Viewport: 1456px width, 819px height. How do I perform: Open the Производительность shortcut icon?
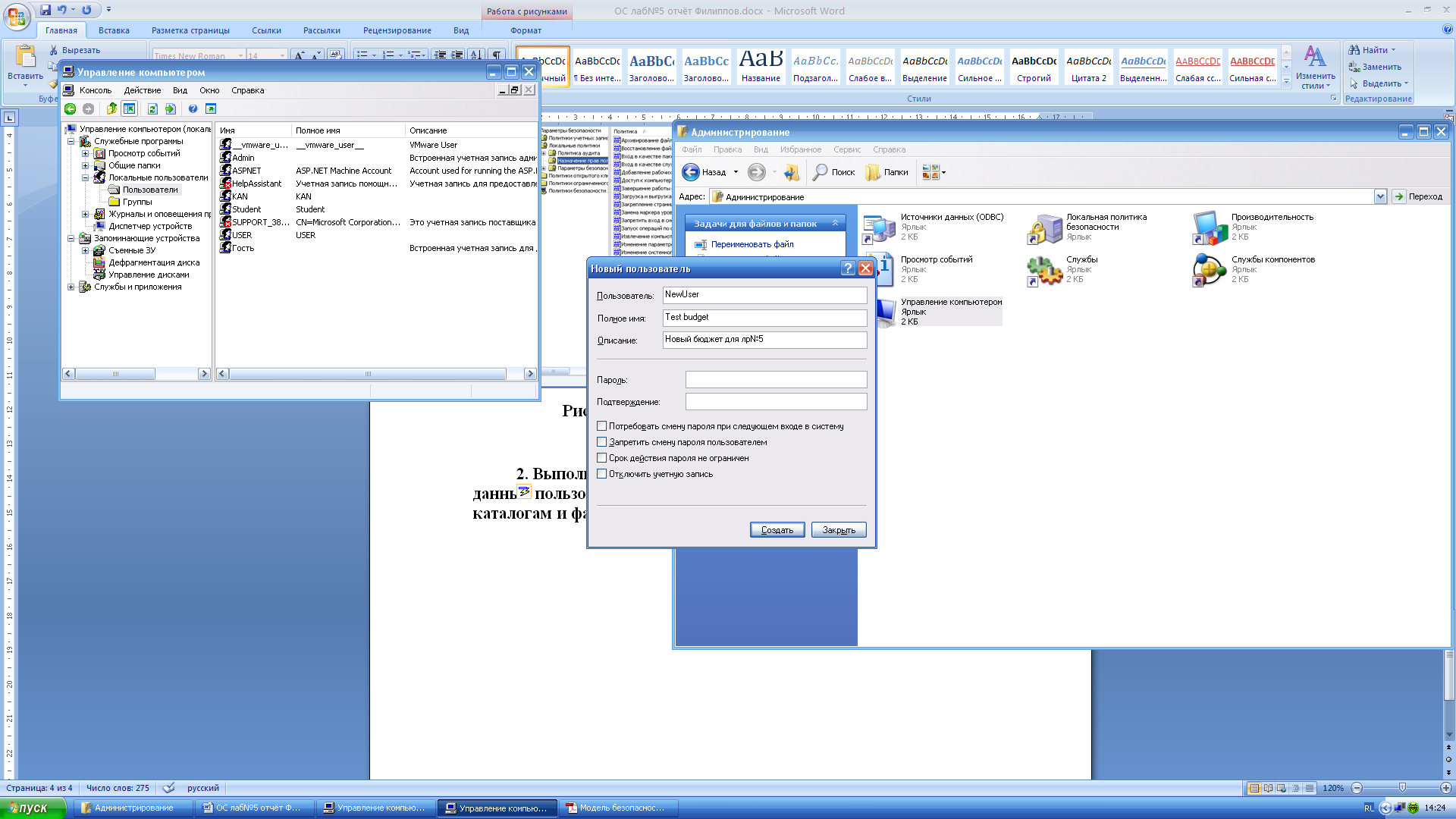click(1210, 227)
